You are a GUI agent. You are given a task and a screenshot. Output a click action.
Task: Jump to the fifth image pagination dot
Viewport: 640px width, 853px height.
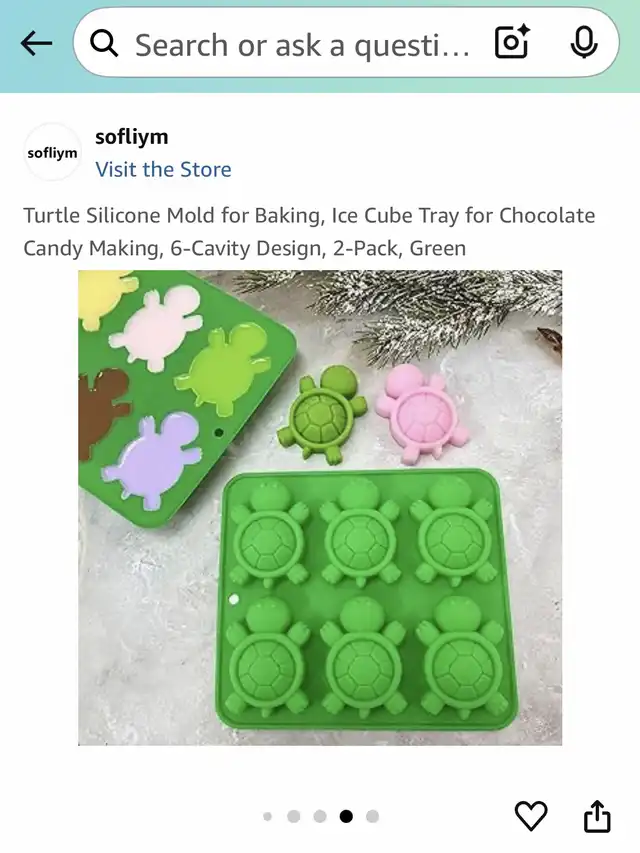[372, 816]
